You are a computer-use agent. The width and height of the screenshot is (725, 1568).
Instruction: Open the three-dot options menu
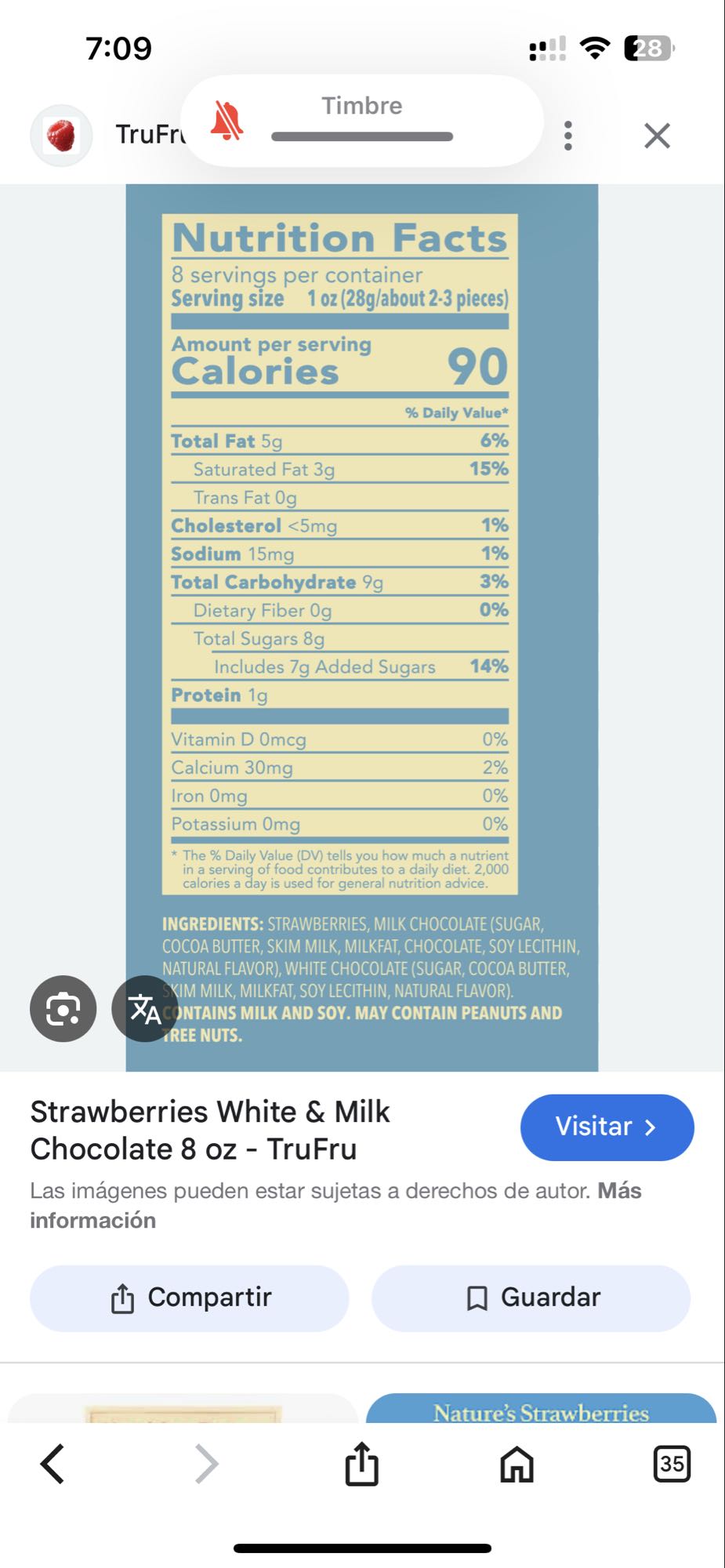coord(568,136)
